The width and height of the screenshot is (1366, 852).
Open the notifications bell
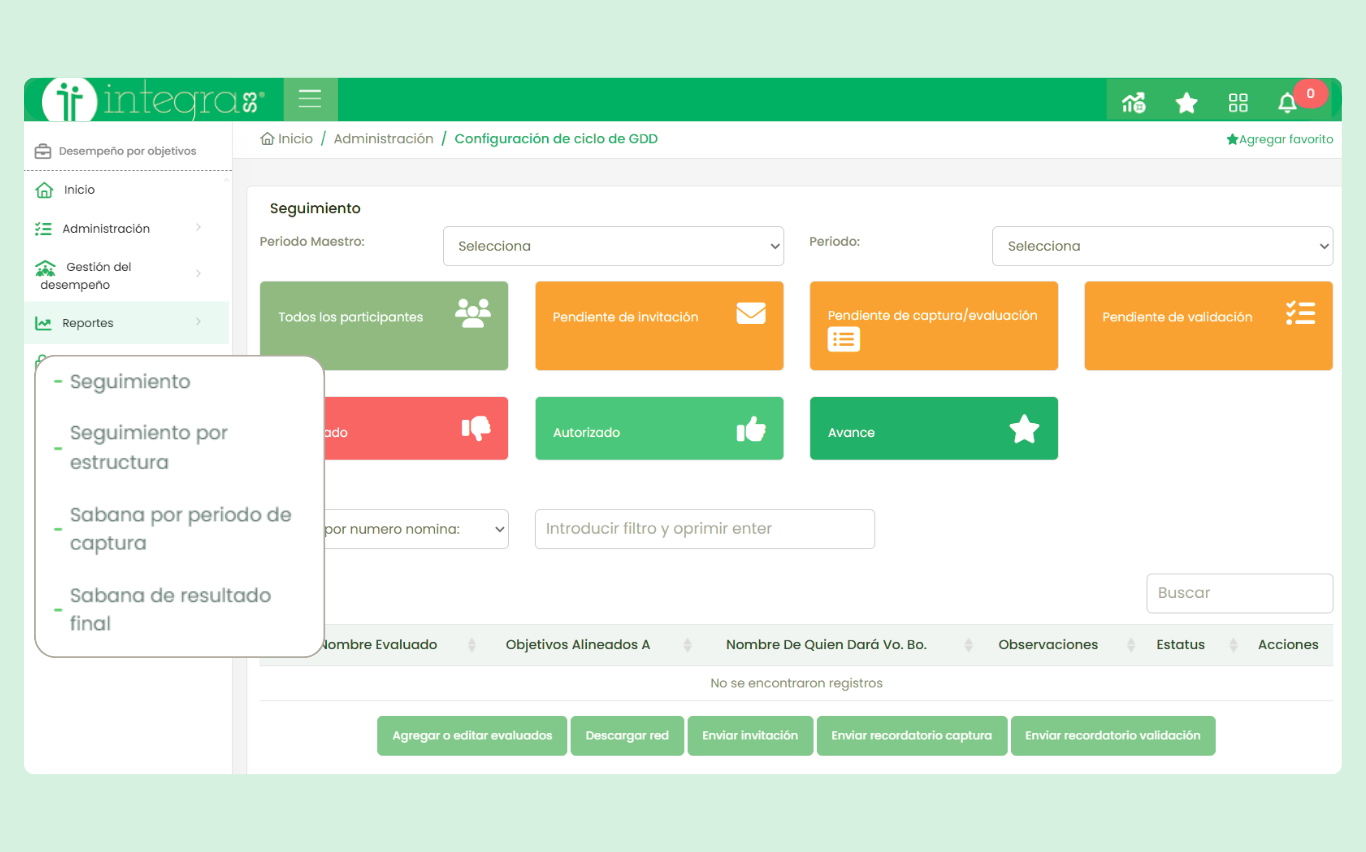click(1287, 102)
